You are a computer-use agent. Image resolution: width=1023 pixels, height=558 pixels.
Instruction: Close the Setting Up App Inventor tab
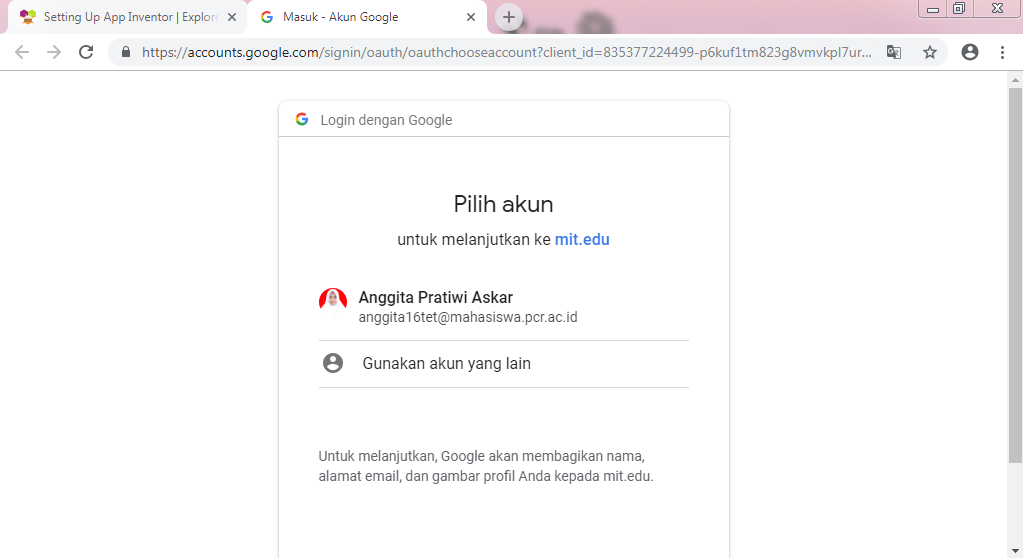[x=232, y=18]
